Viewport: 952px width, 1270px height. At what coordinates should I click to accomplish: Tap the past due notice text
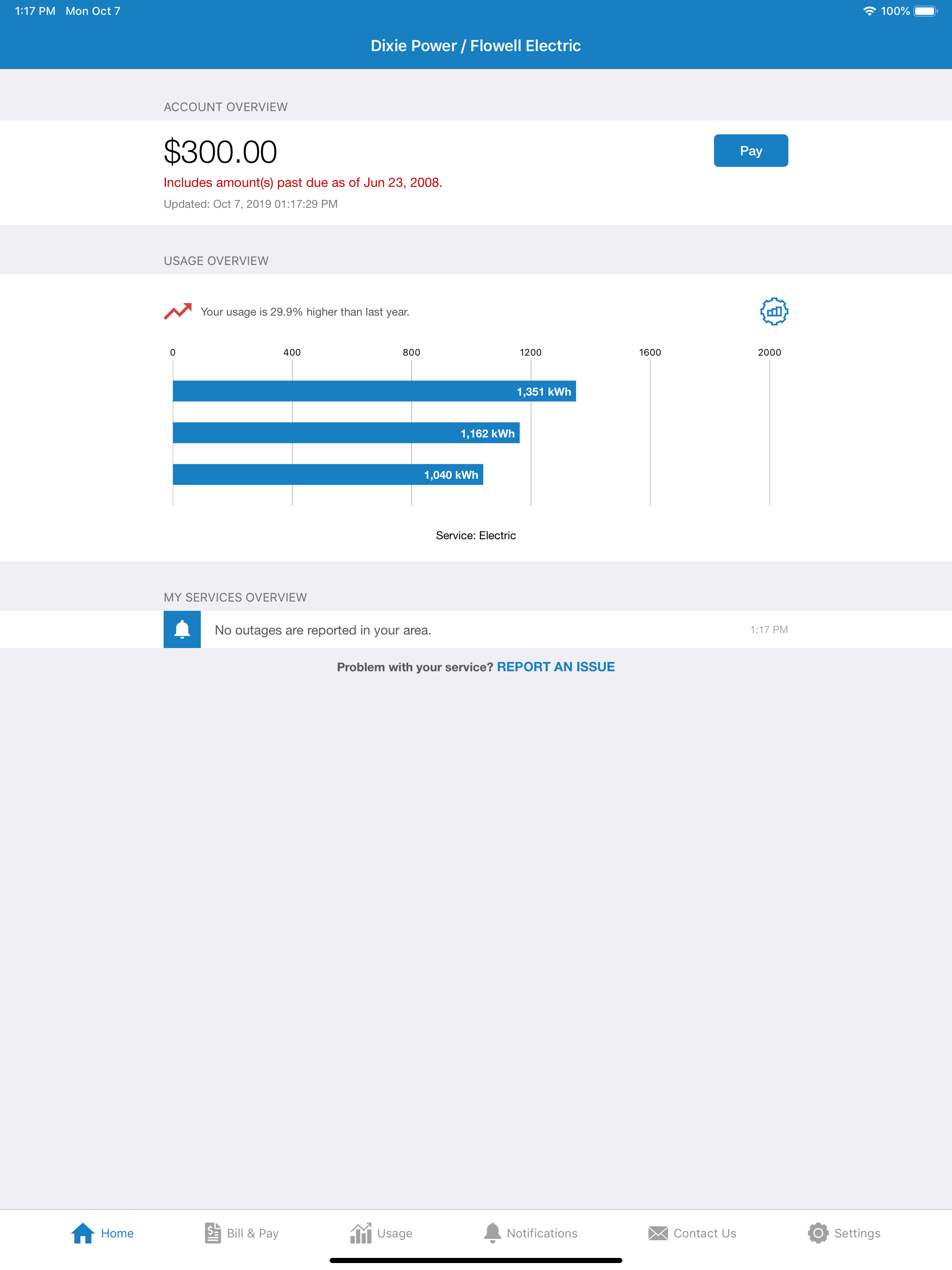303,183
